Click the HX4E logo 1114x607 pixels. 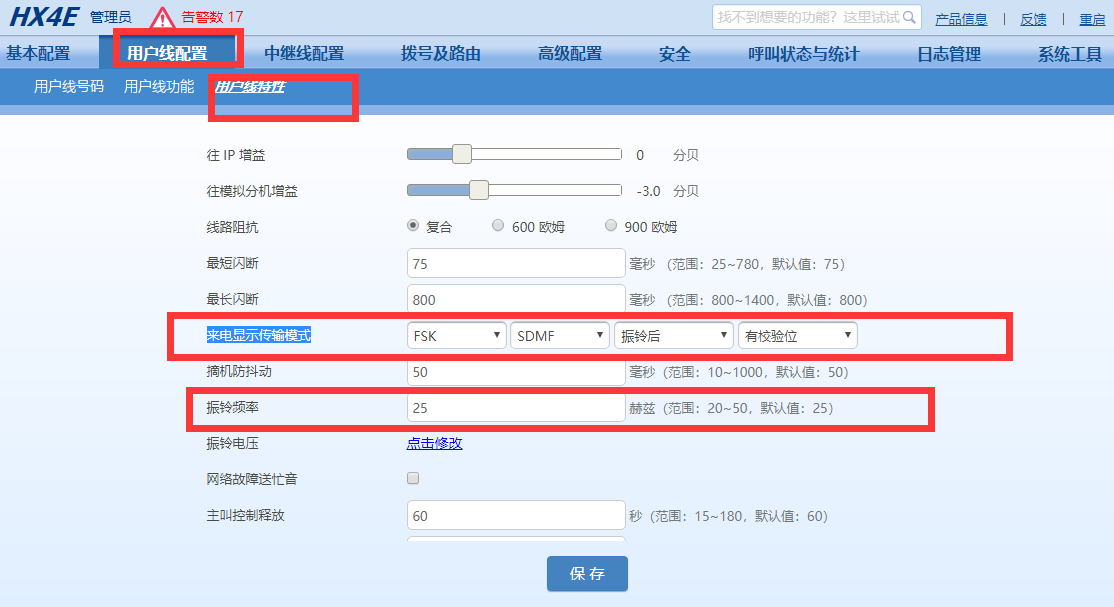[44, 16]
